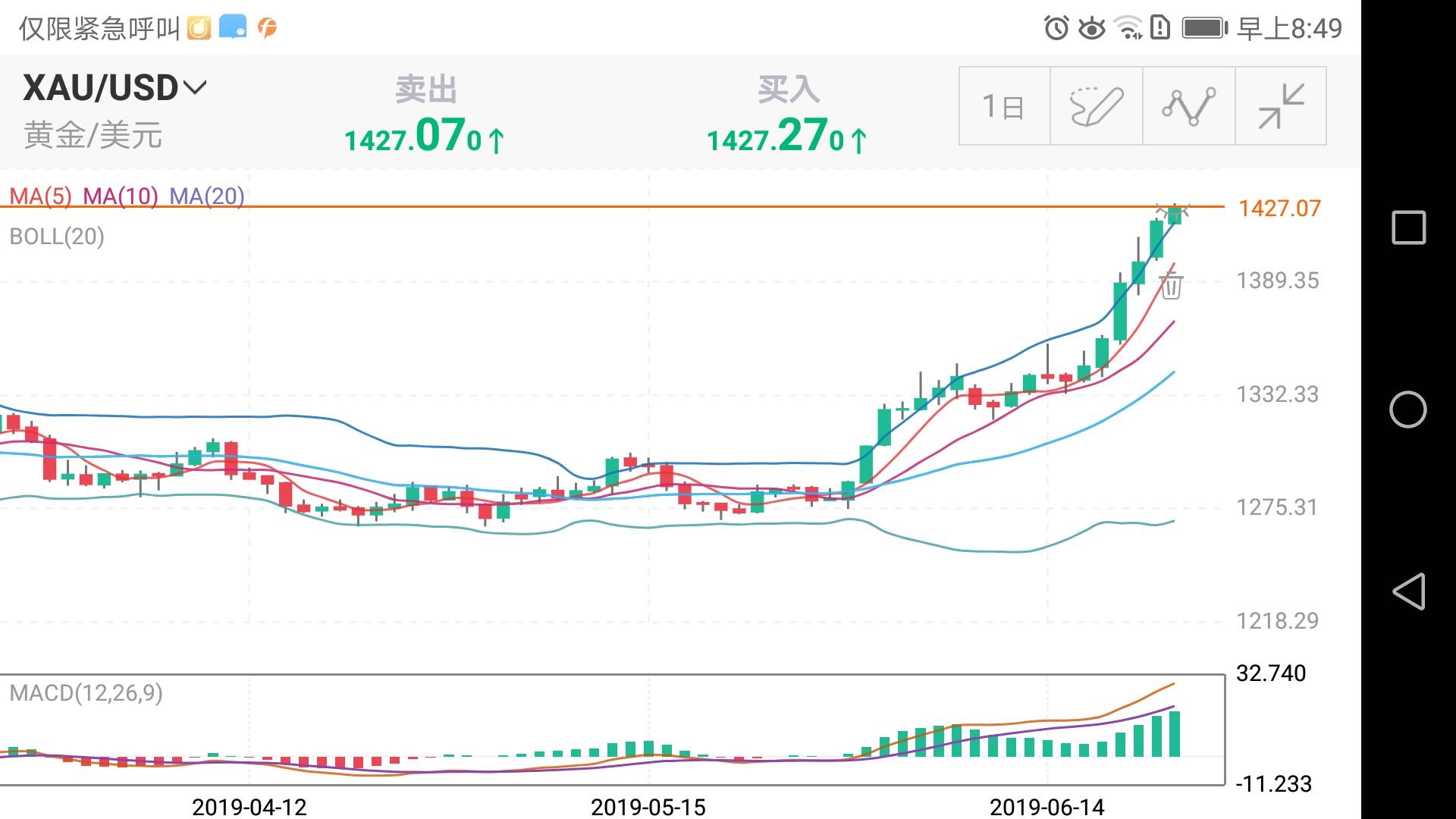Toggle the MA(5) indicator label
The width and height of the screenshot is (1456, 819).
pyautogui.click(x=40, y=196)
